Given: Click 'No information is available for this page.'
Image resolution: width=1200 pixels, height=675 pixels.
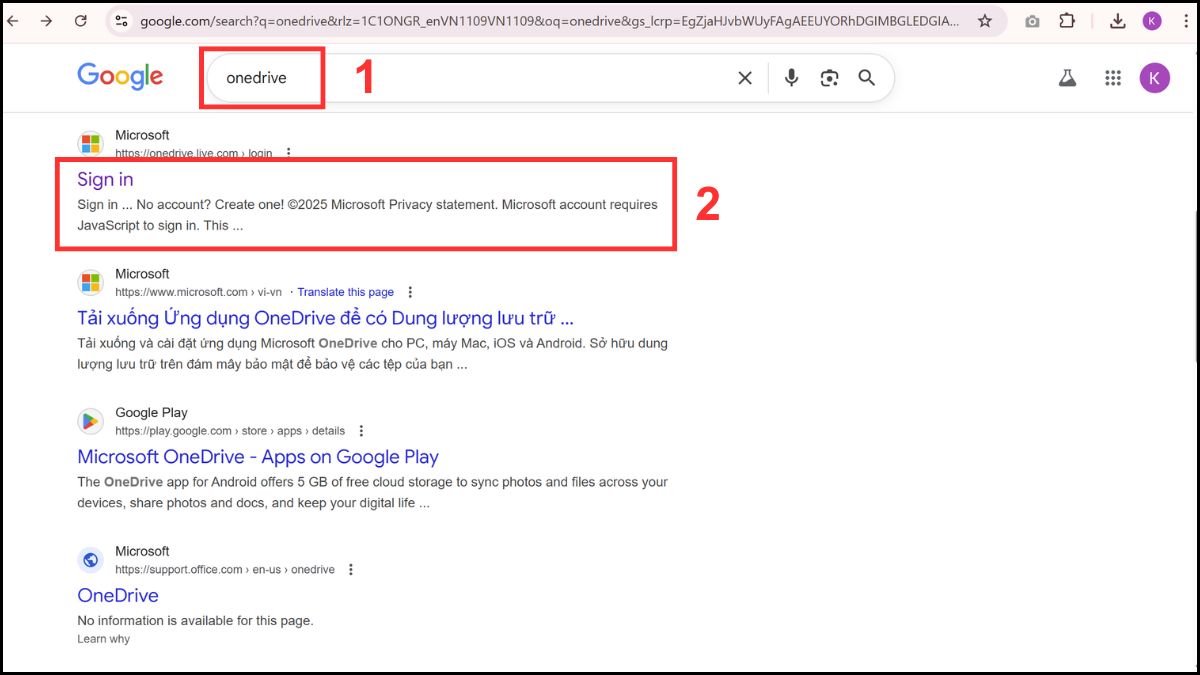Looking at the screenshot, I should pyautogui.click(x=195, y=620).
